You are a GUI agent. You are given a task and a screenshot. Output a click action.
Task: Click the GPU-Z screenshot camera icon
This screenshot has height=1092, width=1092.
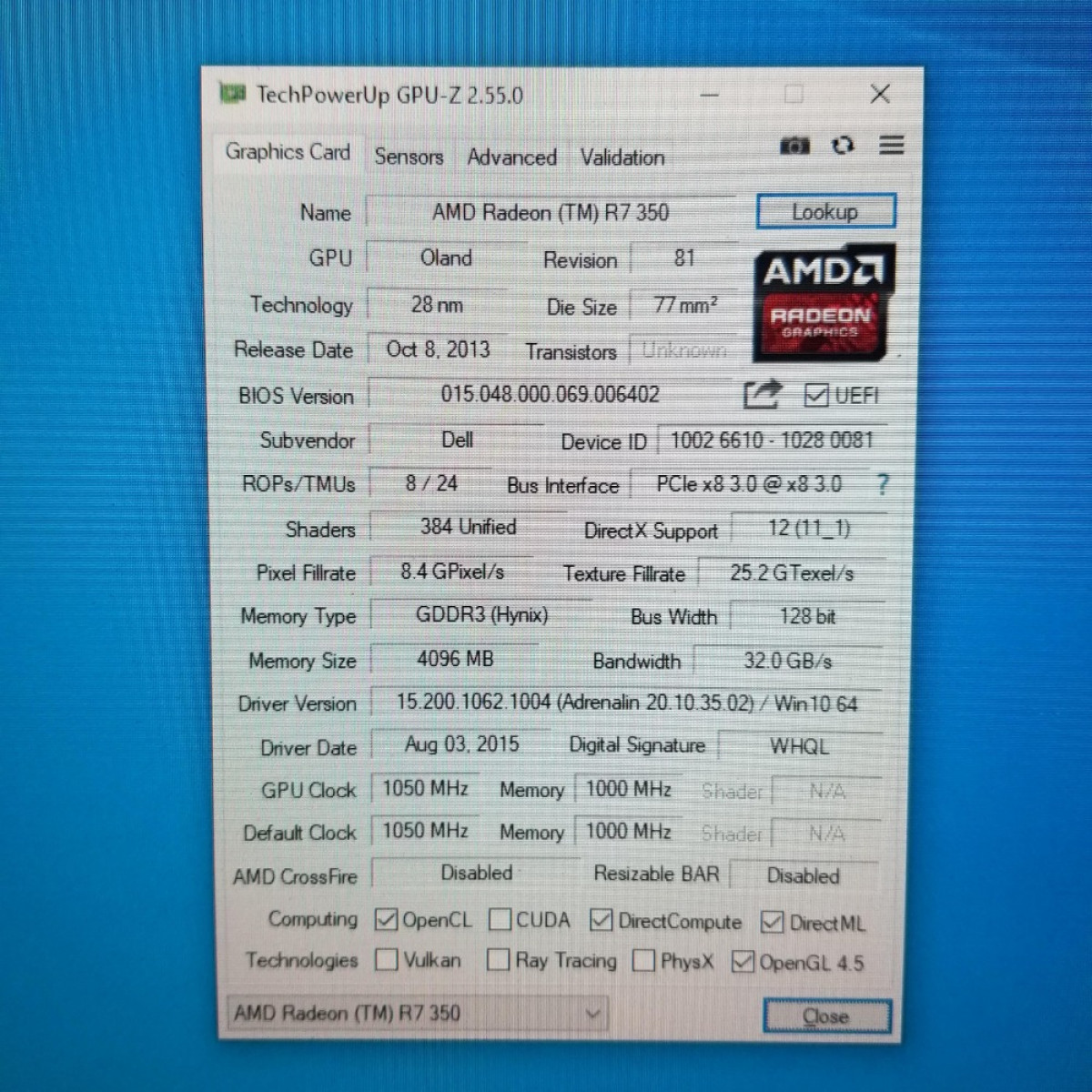[x=794, y=146]
